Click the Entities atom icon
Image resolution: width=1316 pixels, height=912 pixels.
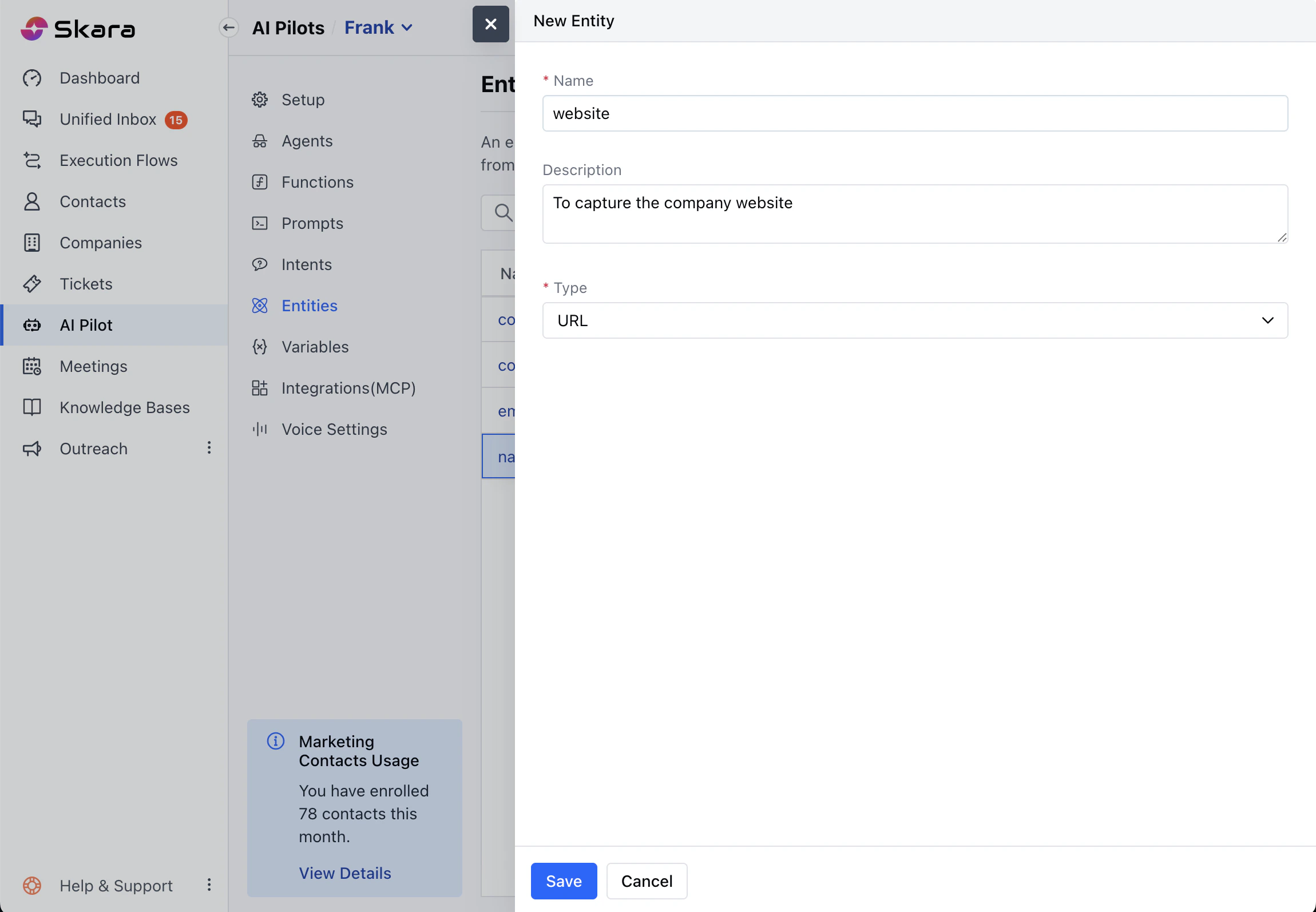point(260,306)
